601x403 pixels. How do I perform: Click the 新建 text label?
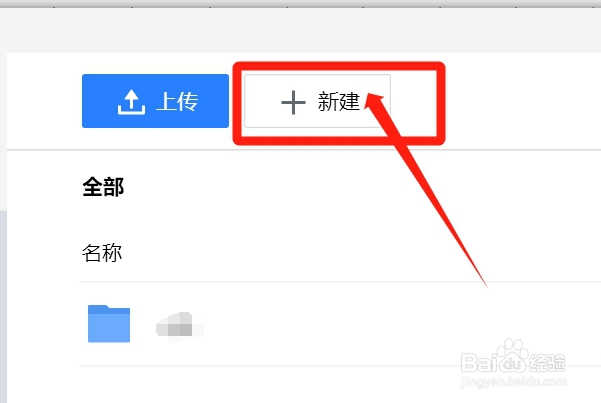click(x=339, y=102)
